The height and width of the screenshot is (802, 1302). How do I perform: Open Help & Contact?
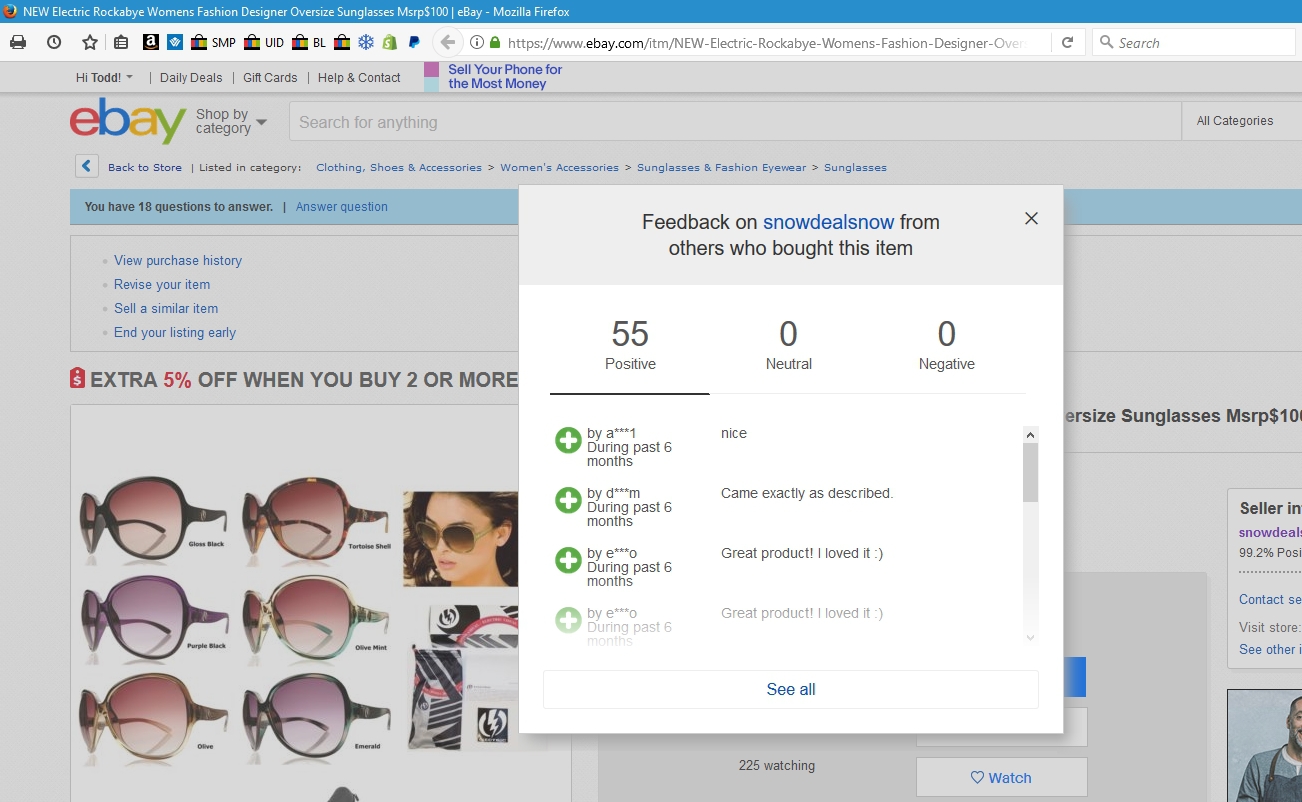[359, 77]
